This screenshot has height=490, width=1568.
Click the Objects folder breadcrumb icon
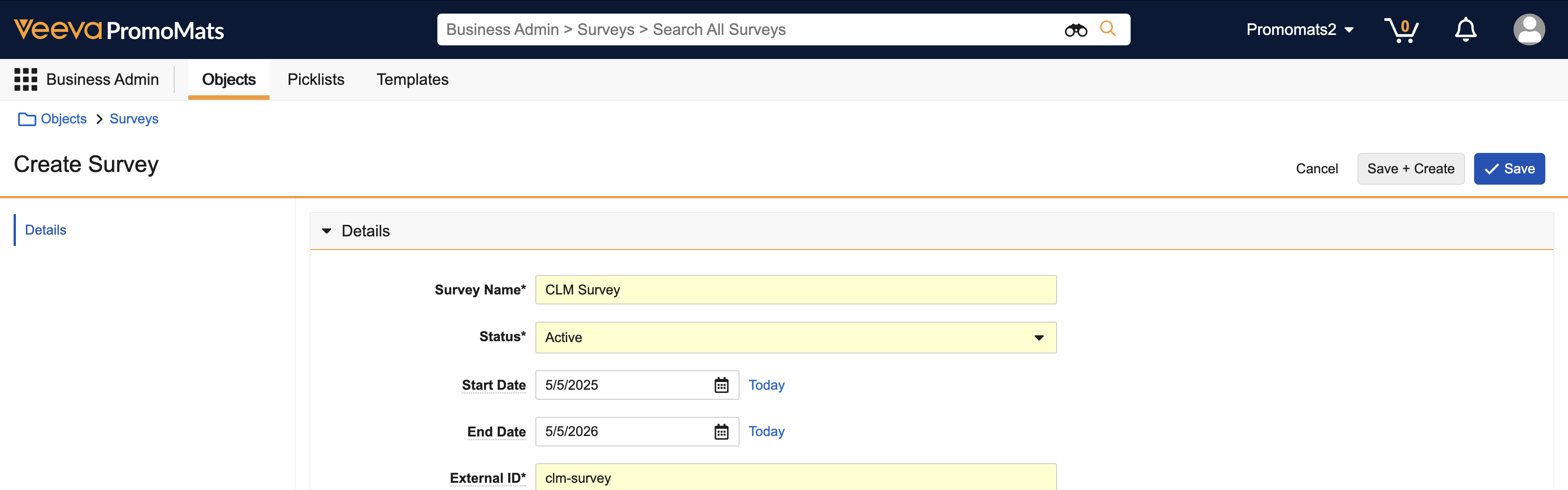(x=27, y=119)
